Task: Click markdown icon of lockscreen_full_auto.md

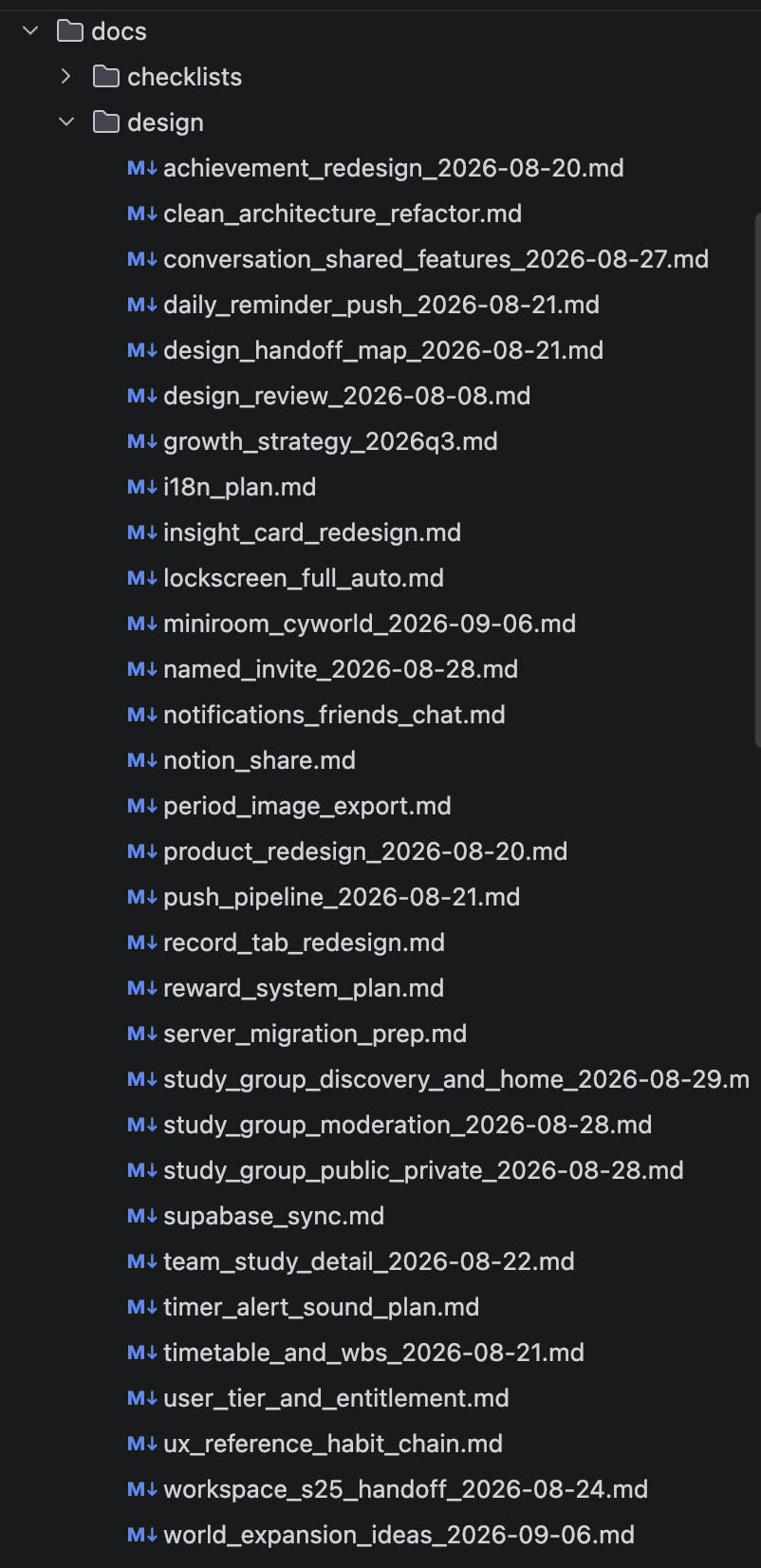Action: click(142, 578)
